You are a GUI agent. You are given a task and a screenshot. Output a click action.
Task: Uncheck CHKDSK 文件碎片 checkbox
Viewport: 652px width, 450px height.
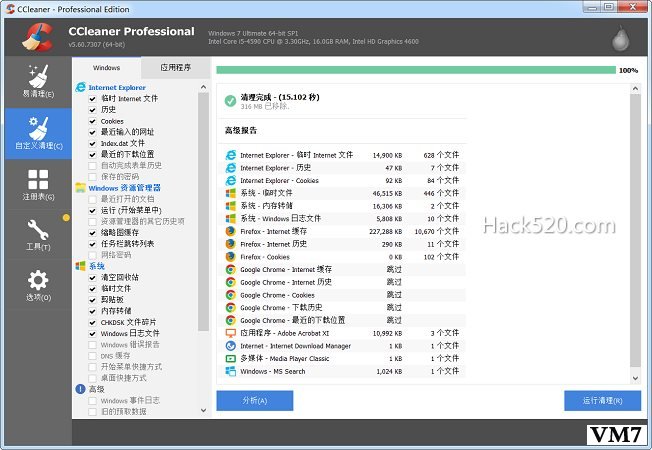point(92,322)
